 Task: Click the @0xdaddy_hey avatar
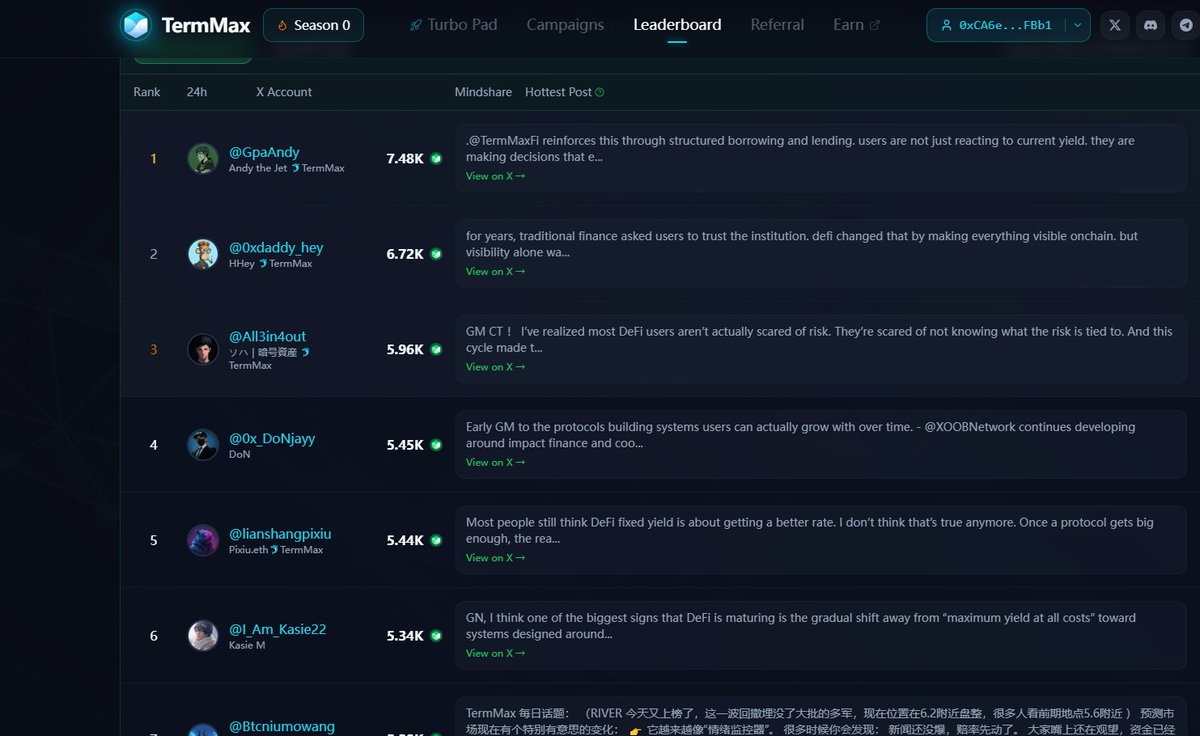click(x=203, y=254)
